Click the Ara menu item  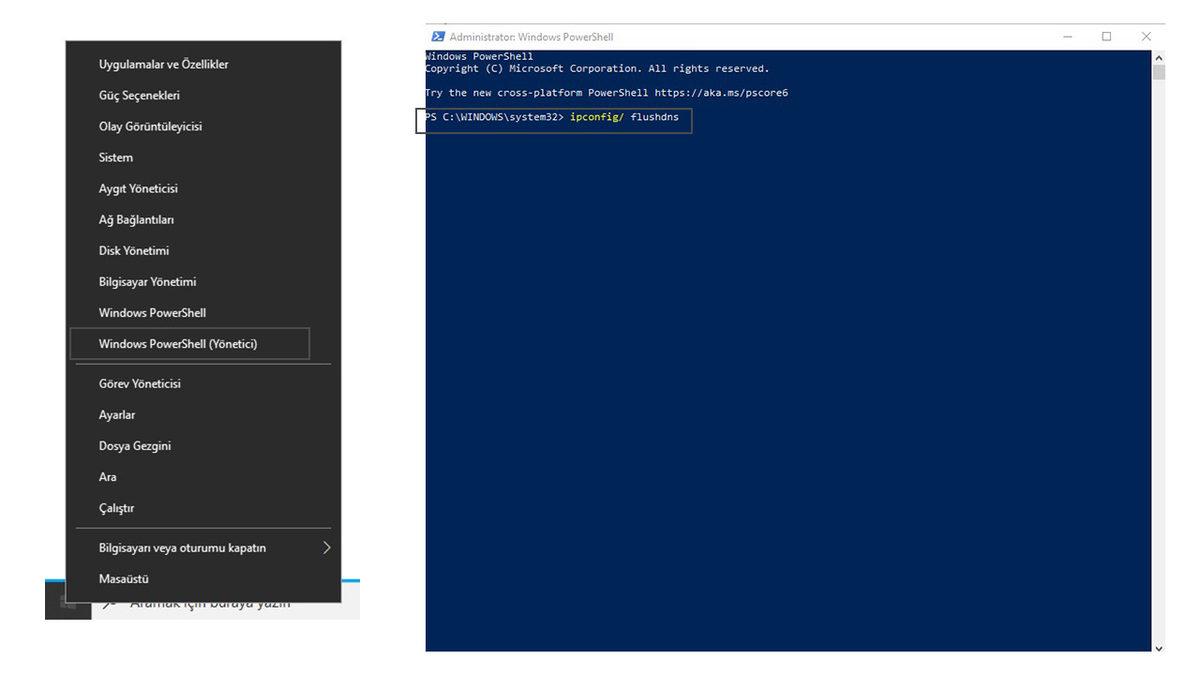click(108, 477)
